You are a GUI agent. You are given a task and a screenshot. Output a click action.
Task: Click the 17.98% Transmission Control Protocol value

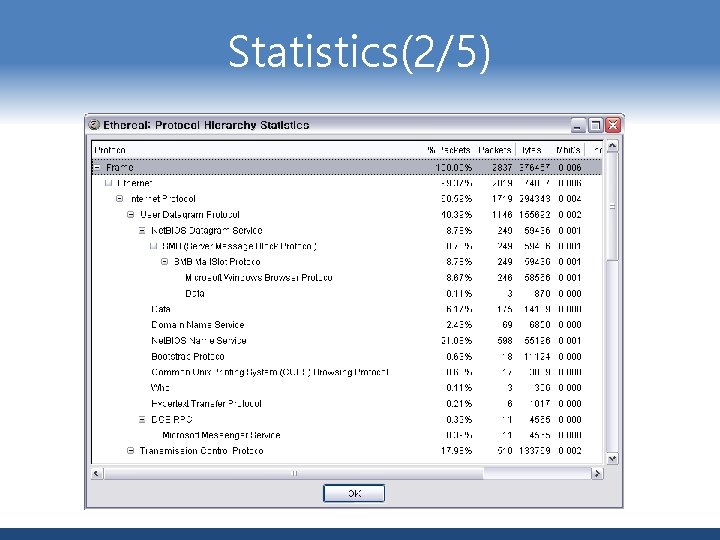point(456,451)
